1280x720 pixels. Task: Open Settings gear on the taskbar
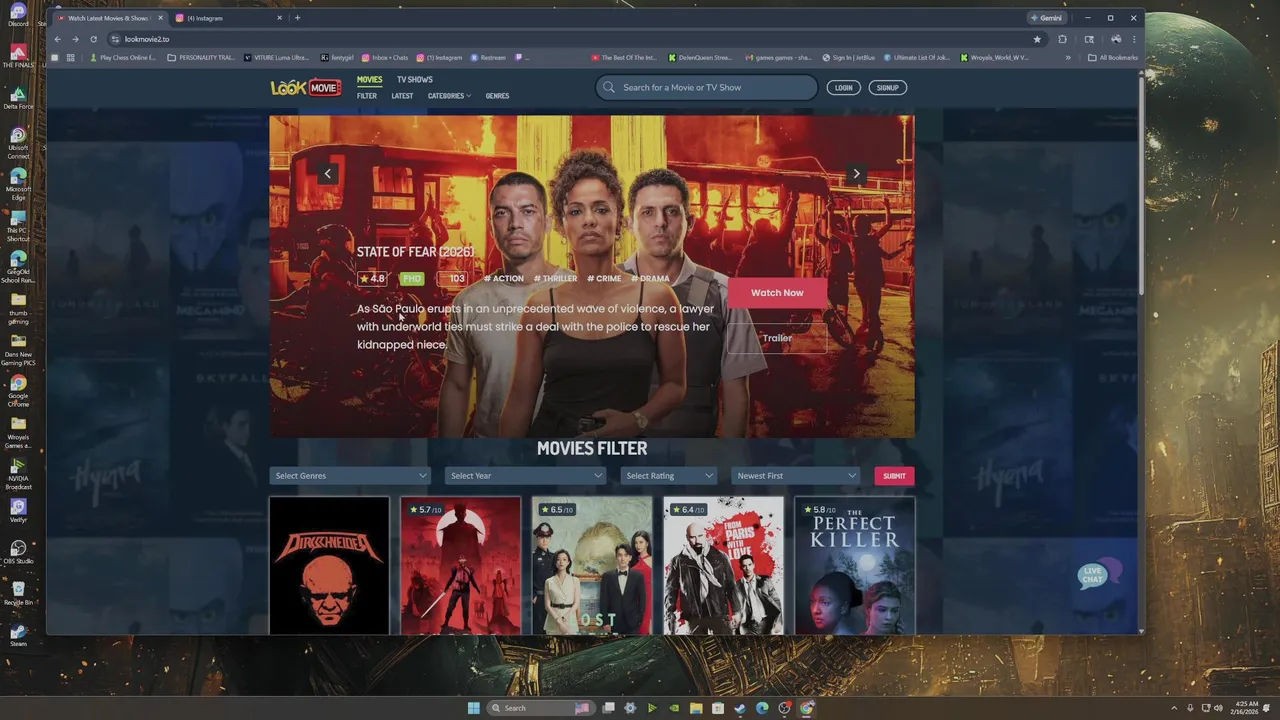pos(630,708)
